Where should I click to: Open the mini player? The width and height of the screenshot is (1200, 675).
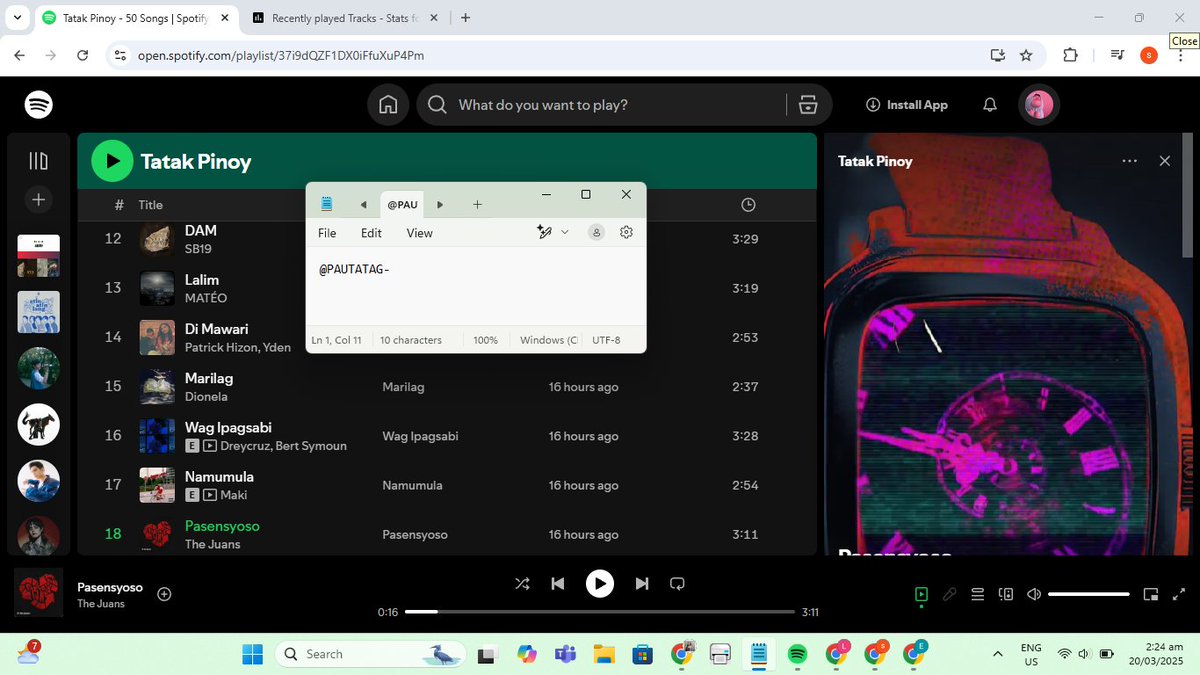point(1151,594)
